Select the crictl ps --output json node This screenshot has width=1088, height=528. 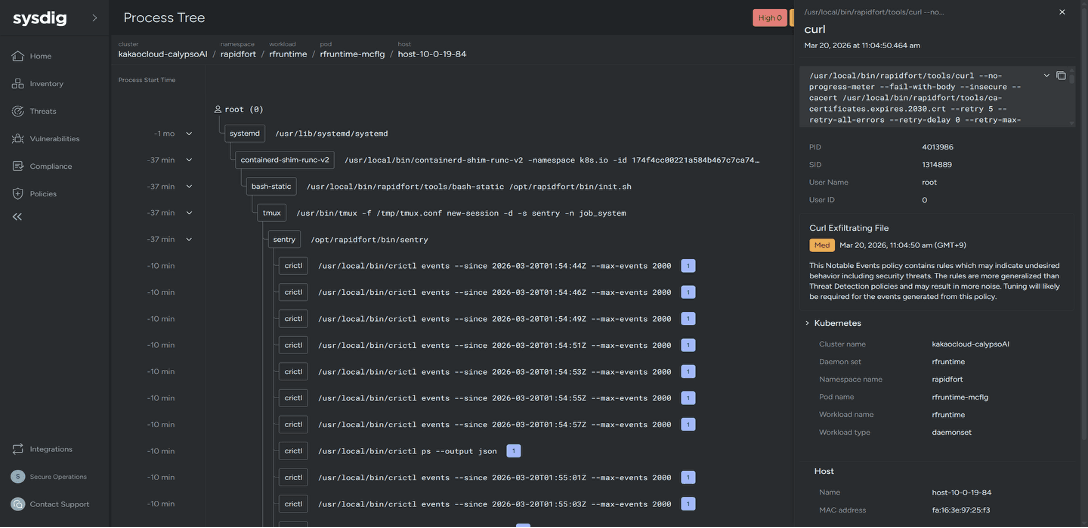[x=294, y=452]
